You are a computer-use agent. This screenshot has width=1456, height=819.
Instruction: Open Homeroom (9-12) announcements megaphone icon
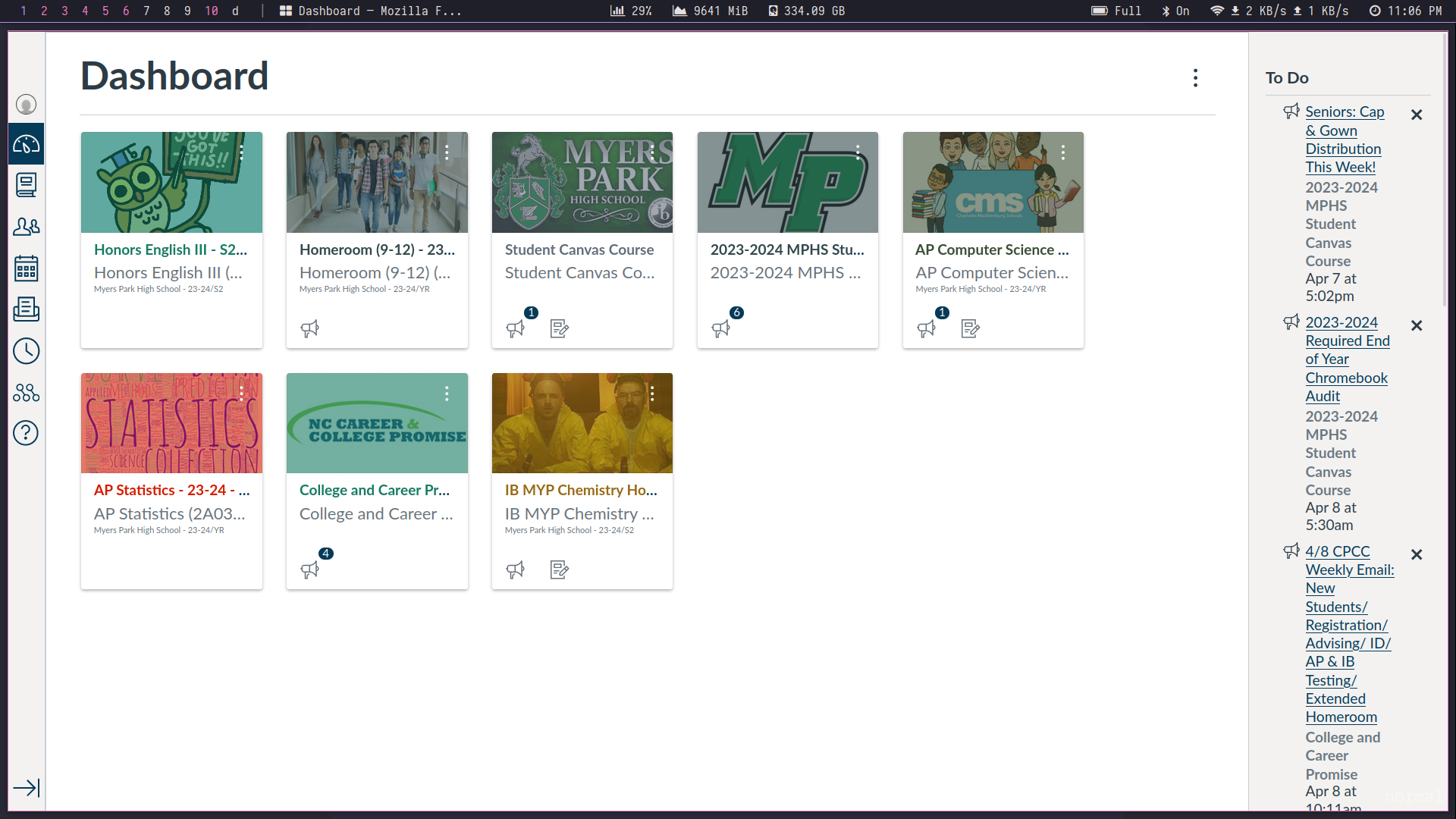[x=309, y=328]
